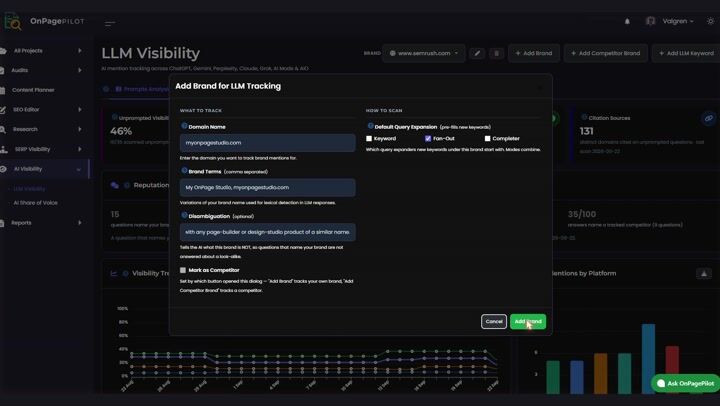Expand the SEO Editor sidebar arrow

pos(80,110)
